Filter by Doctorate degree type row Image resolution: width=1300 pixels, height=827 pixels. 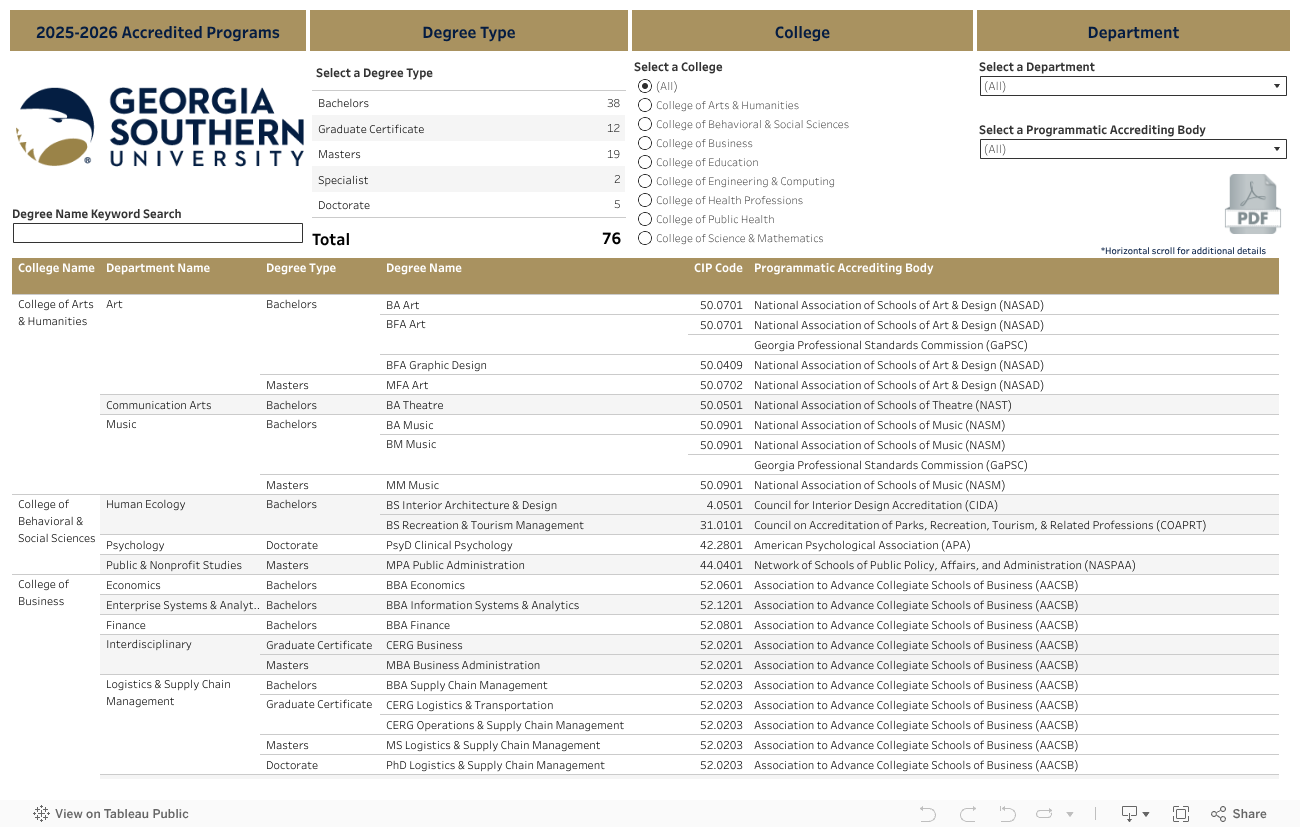[x=468, y=205]
